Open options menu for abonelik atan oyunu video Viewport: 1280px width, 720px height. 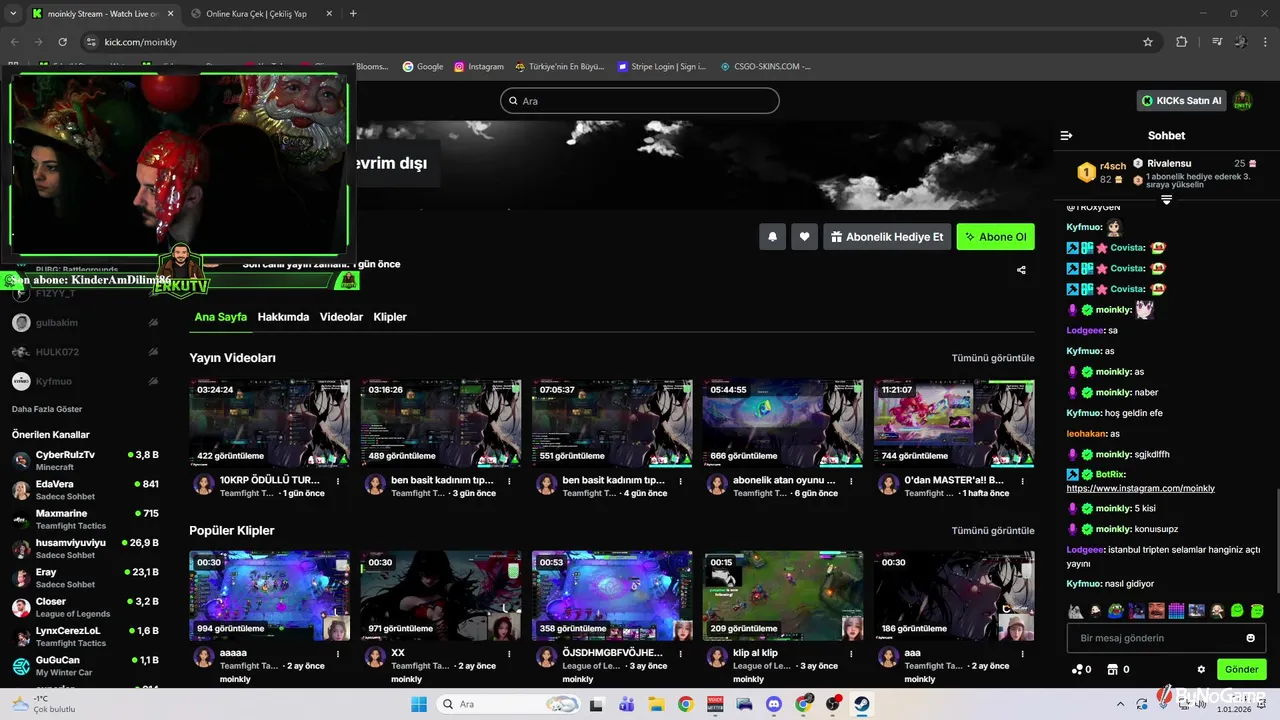[x=851, y=481]
